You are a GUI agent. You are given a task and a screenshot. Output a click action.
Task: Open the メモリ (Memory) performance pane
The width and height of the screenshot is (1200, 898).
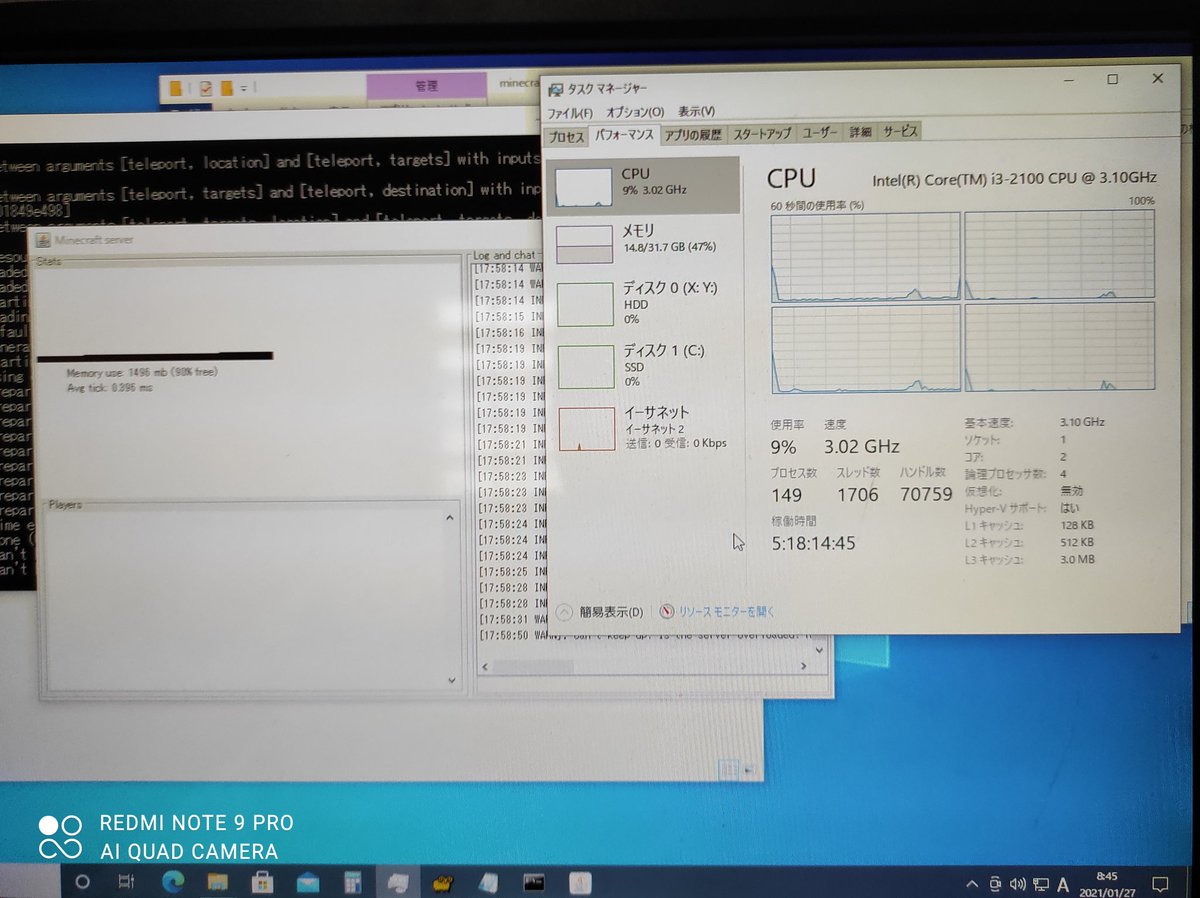(x=640, y=240)
